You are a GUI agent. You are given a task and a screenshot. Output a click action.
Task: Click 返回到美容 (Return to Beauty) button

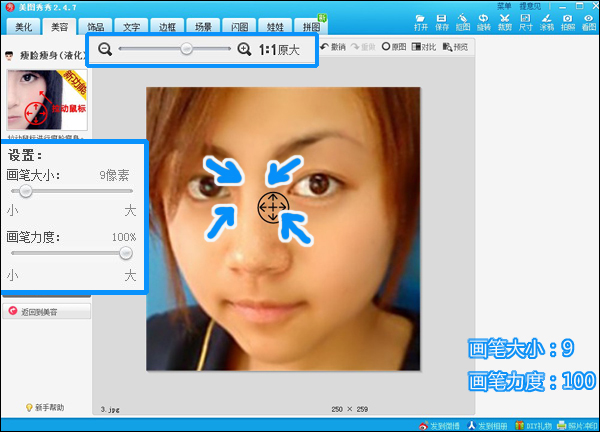[x=46, y=312]
